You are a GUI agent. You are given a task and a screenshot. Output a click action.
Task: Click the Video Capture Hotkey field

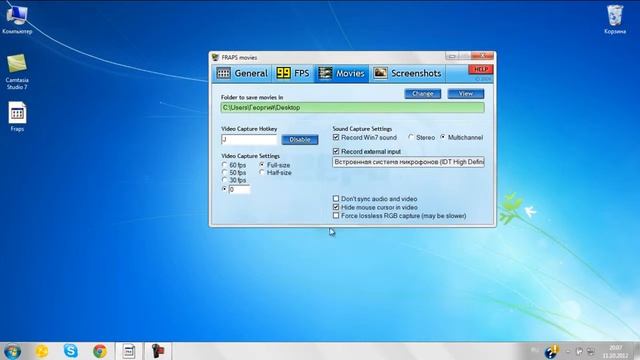(x=249, y=140)
